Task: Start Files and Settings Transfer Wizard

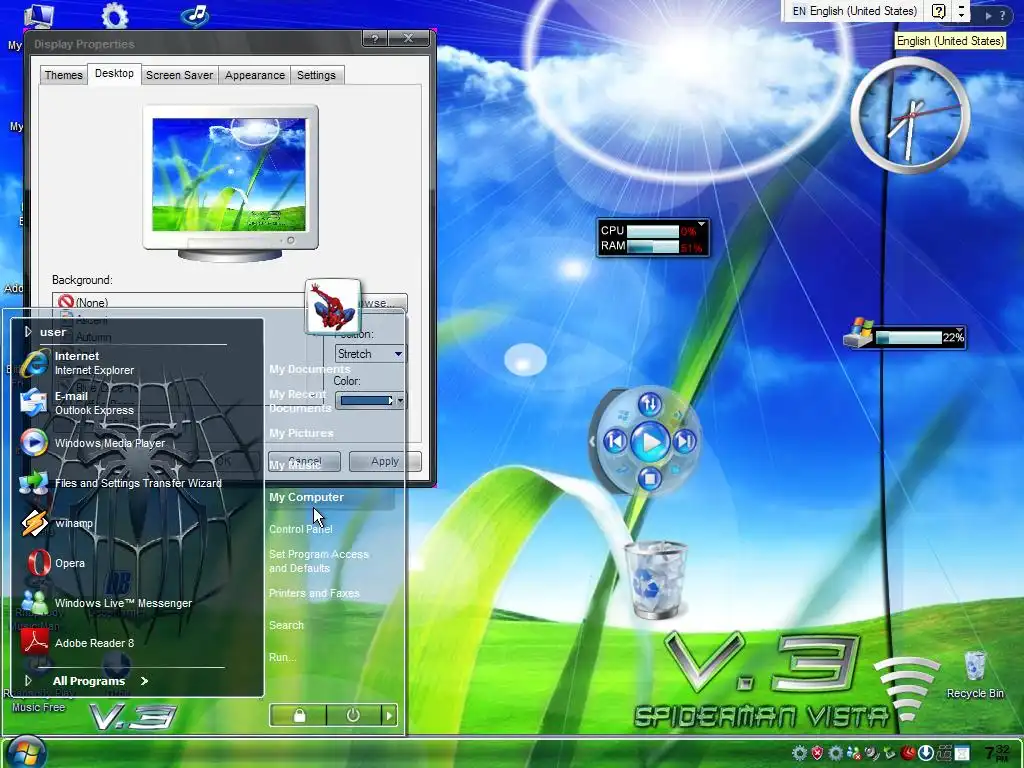Action: pyautogui.click(x=137, y=483)
